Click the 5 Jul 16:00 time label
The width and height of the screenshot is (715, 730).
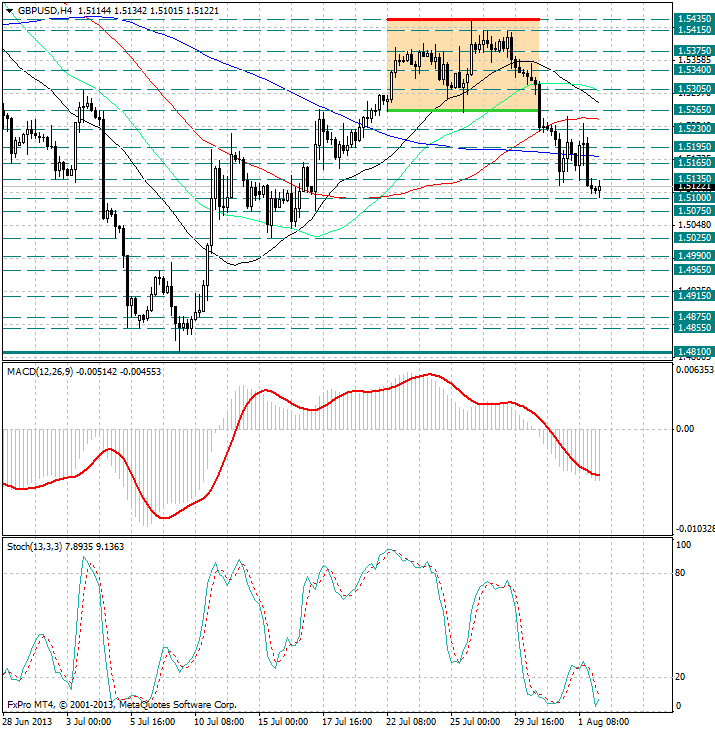153,722
